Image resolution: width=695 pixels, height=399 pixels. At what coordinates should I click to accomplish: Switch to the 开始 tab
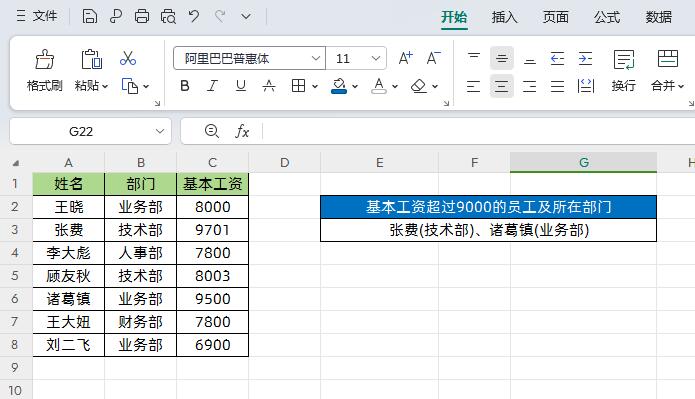[454, 17]
